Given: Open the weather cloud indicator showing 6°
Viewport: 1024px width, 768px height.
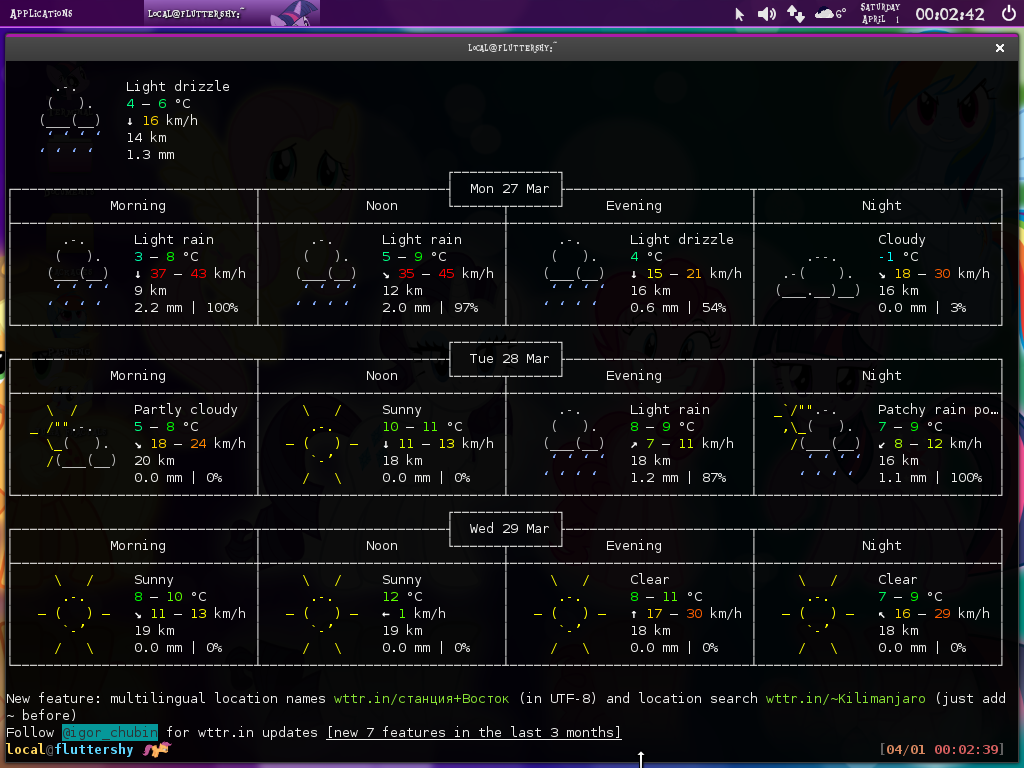Looking at the screenshot, I should [830, 14].
